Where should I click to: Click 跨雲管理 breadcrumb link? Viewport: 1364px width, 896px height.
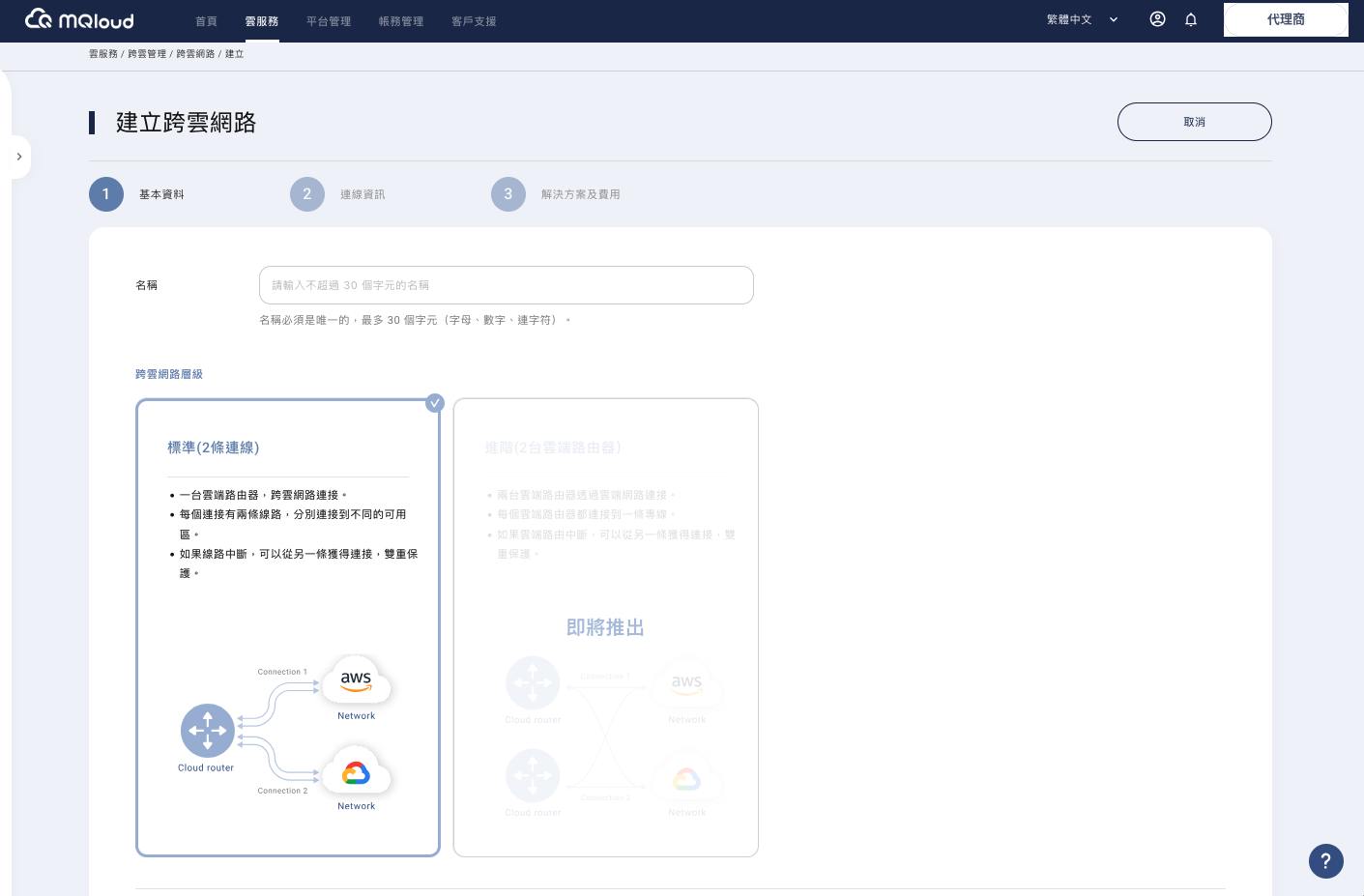tap(147, 54)
